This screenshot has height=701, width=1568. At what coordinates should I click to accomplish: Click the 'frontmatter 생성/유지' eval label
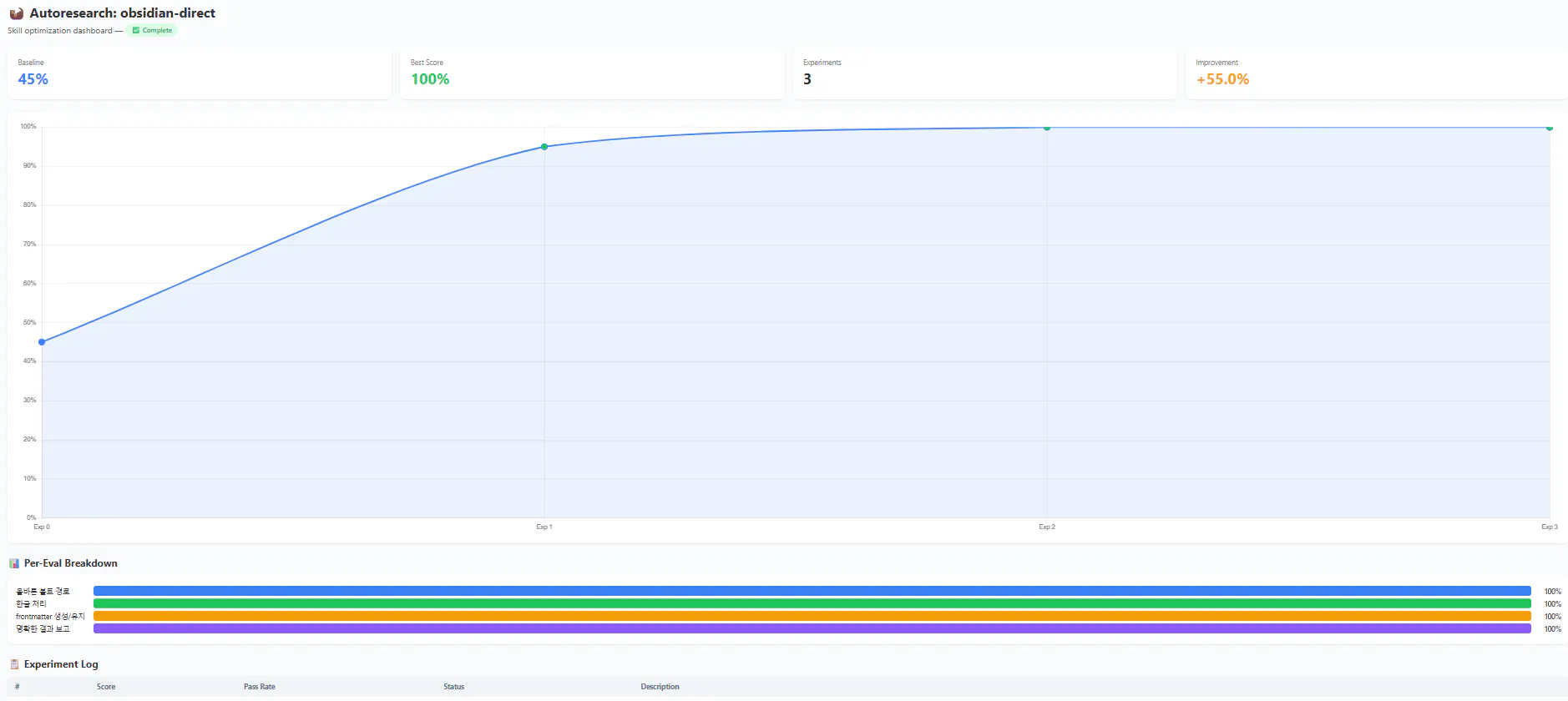click(x=50, y=617)
